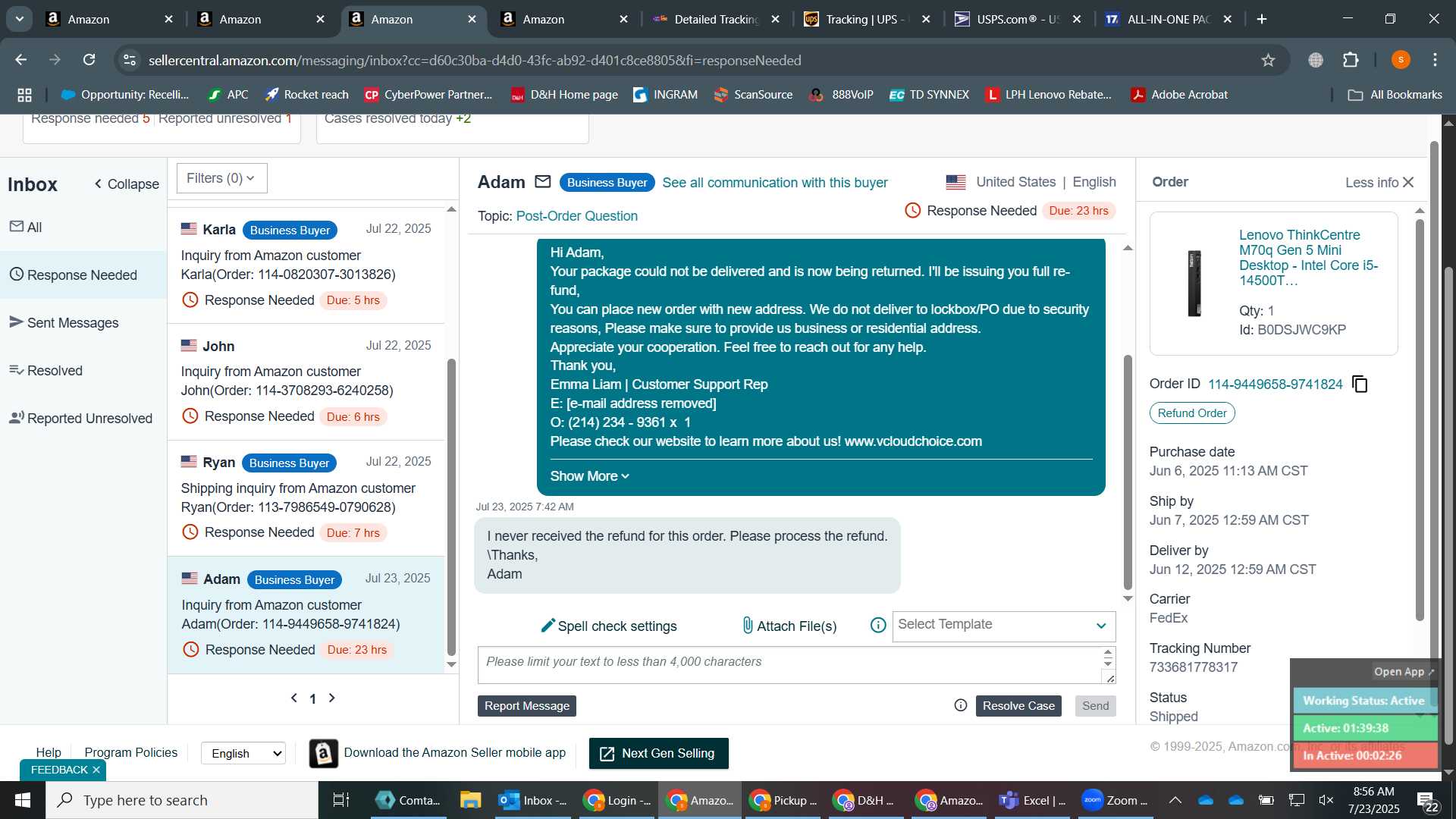Open a new browser tab
The height and width of the screenshot is (819, 1456).
(1262, 19)
